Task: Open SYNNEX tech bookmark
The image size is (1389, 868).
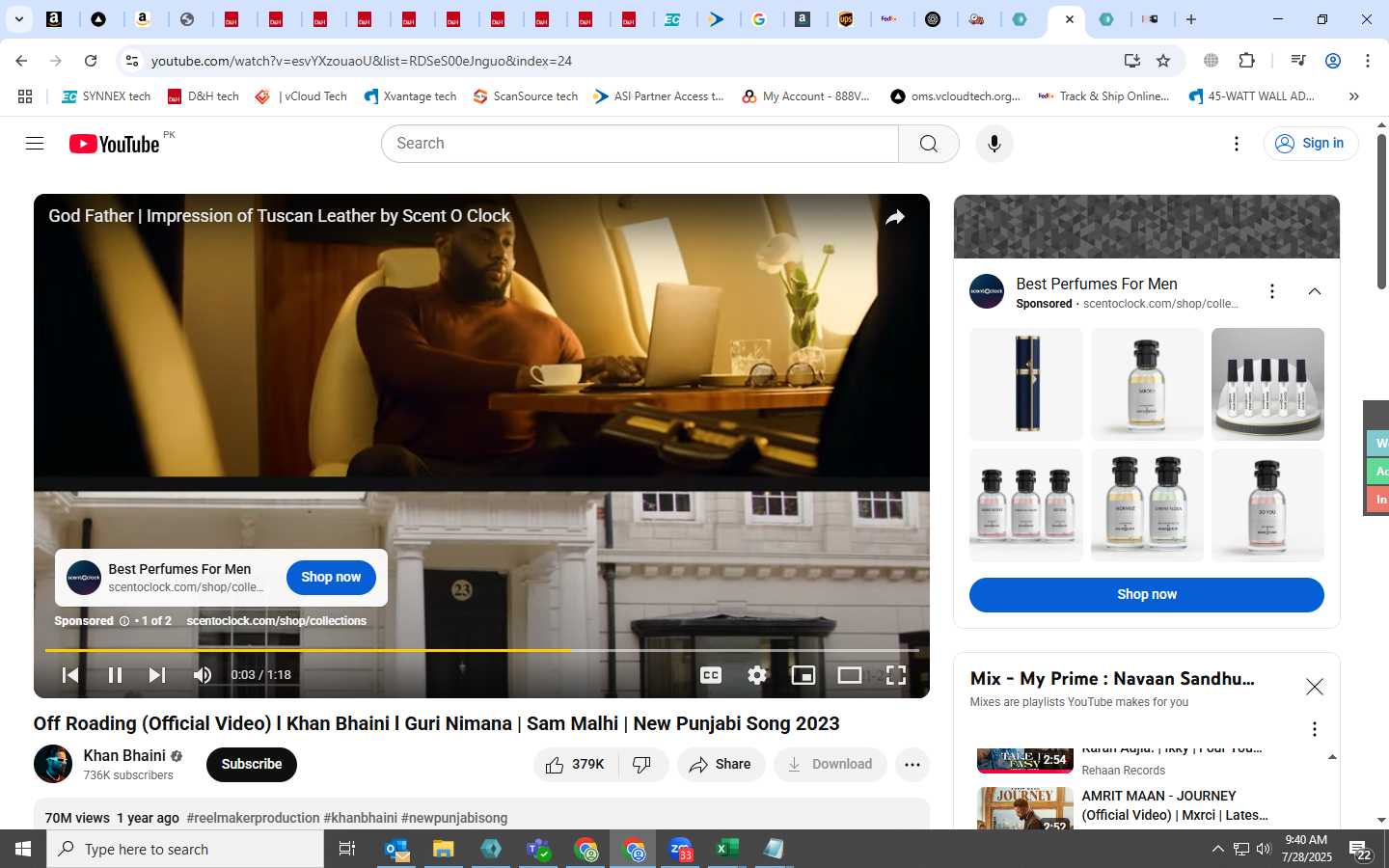Action: point(106,96)
